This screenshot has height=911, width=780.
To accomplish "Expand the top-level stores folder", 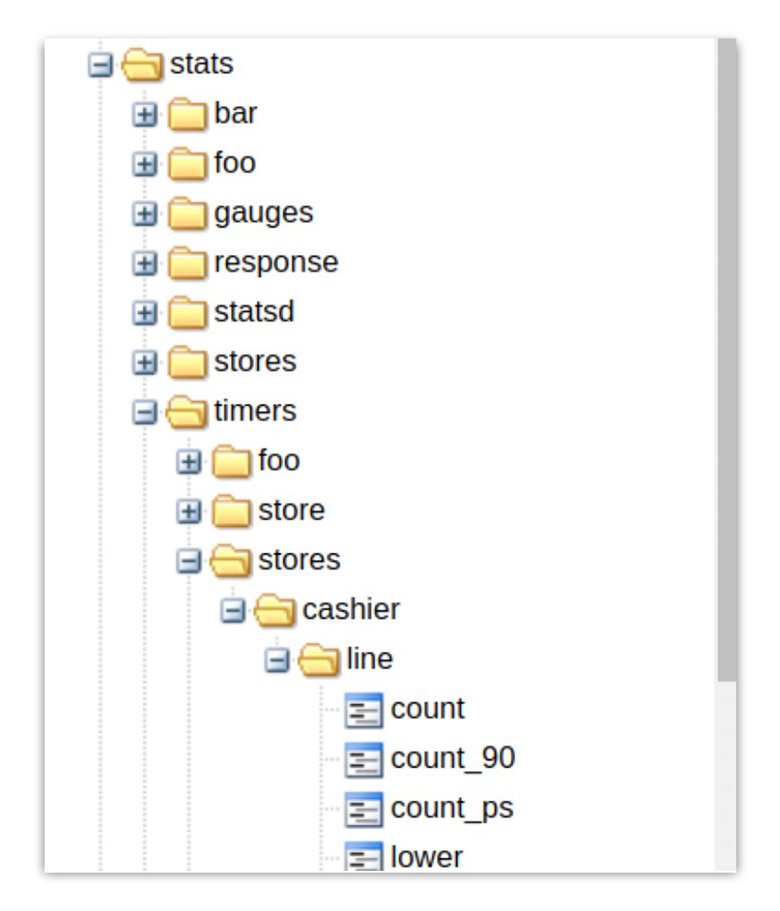I will point(145,363).
